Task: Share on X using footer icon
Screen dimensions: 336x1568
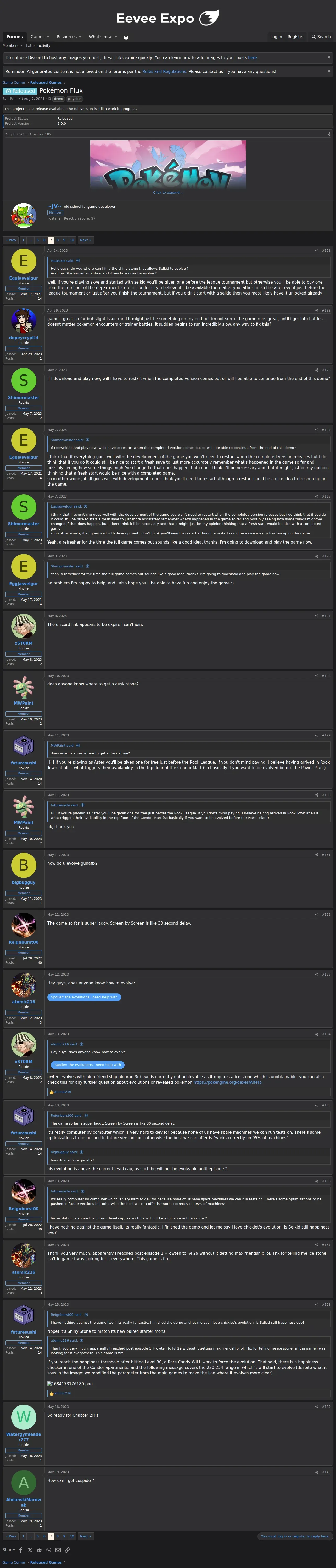Action: click(30, 1550)
